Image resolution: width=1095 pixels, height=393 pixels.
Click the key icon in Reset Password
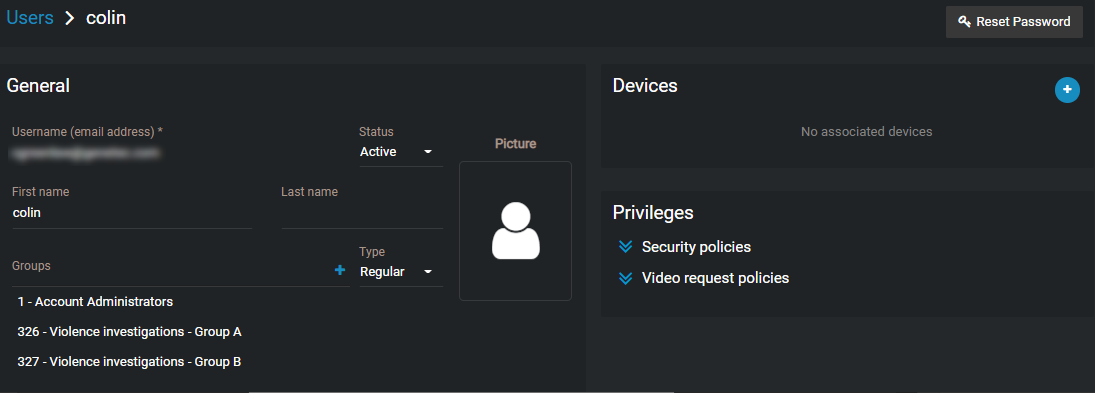(x=964, y=22)
